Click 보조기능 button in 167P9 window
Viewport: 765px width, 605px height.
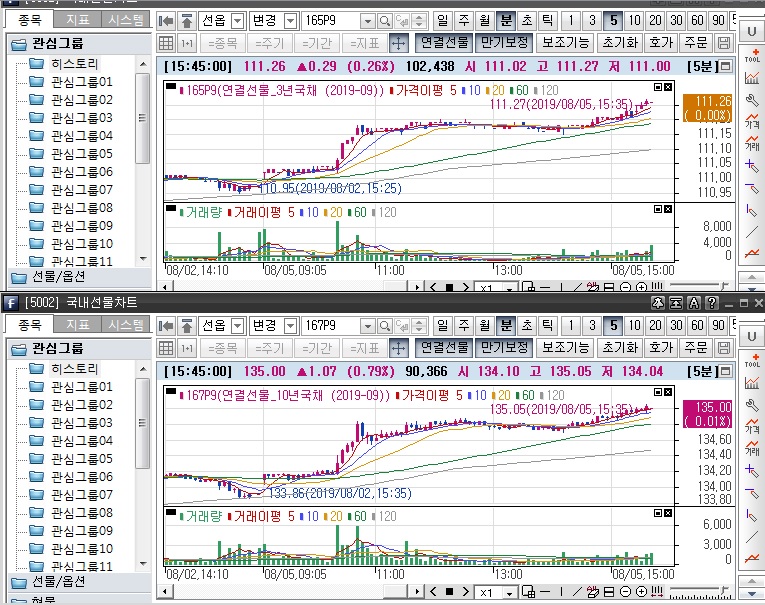click(565, 348)
